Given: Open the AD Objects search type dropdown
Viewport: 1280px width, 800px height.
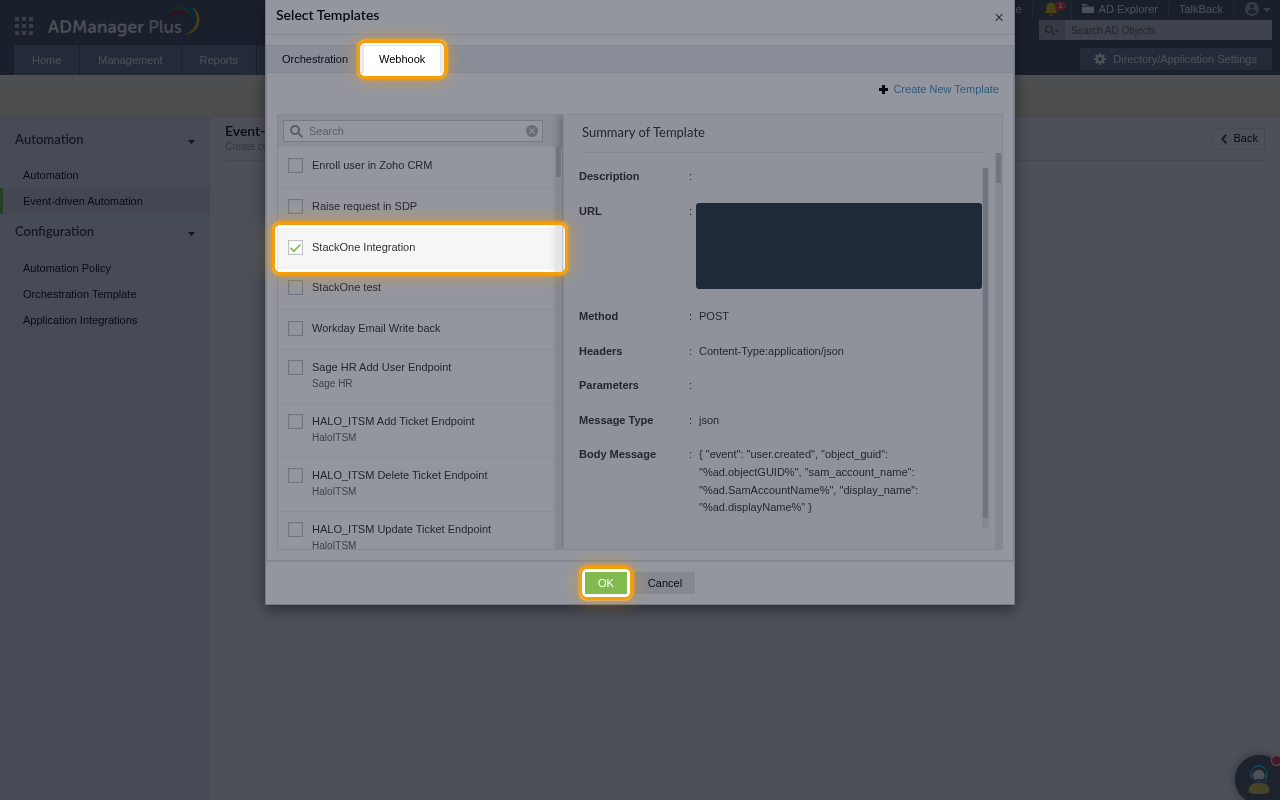Looking at the screenshot, I should 1051,31.
